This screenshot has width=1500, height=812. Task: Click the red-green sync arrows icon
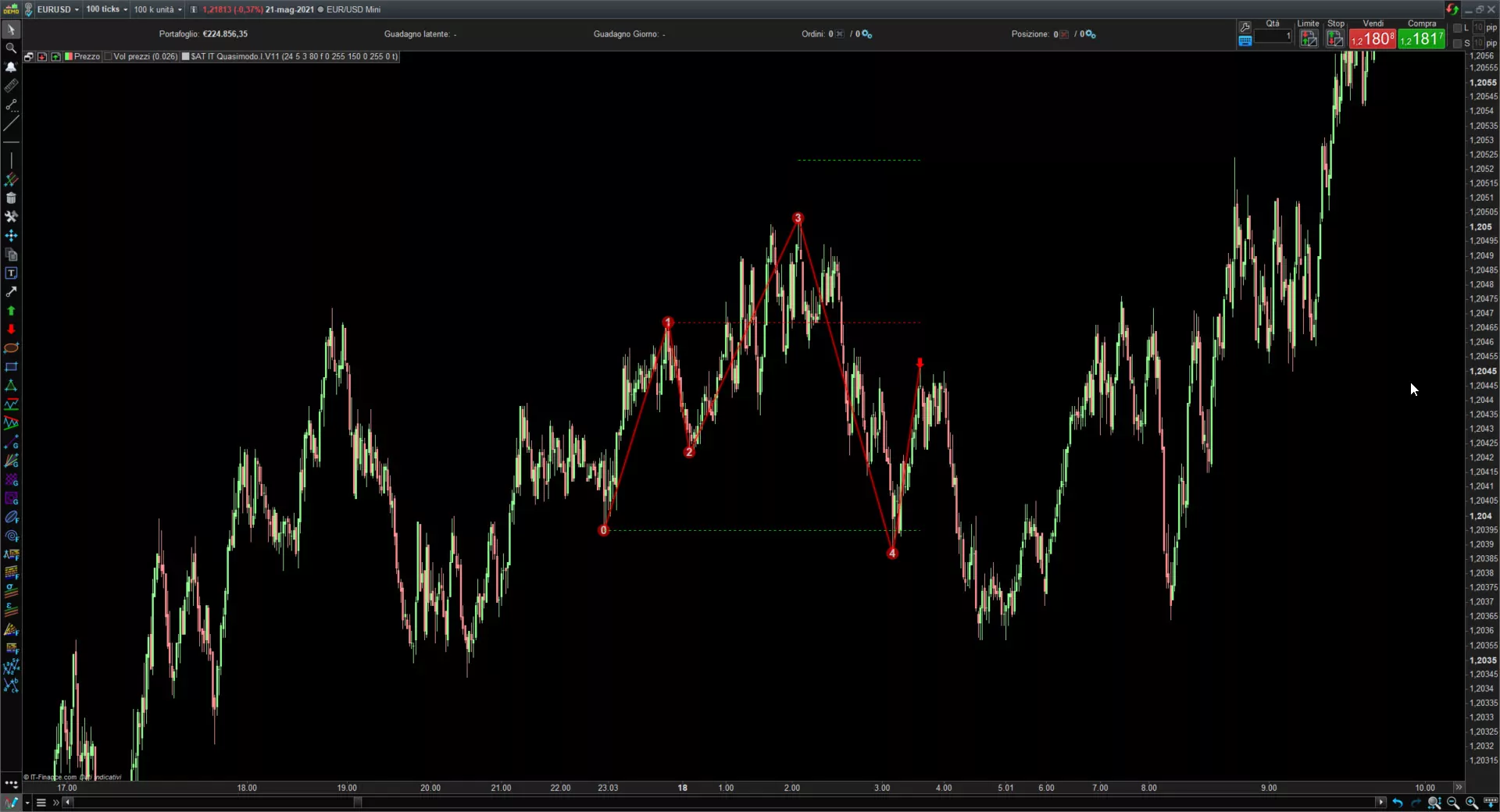coord(1452,9)
